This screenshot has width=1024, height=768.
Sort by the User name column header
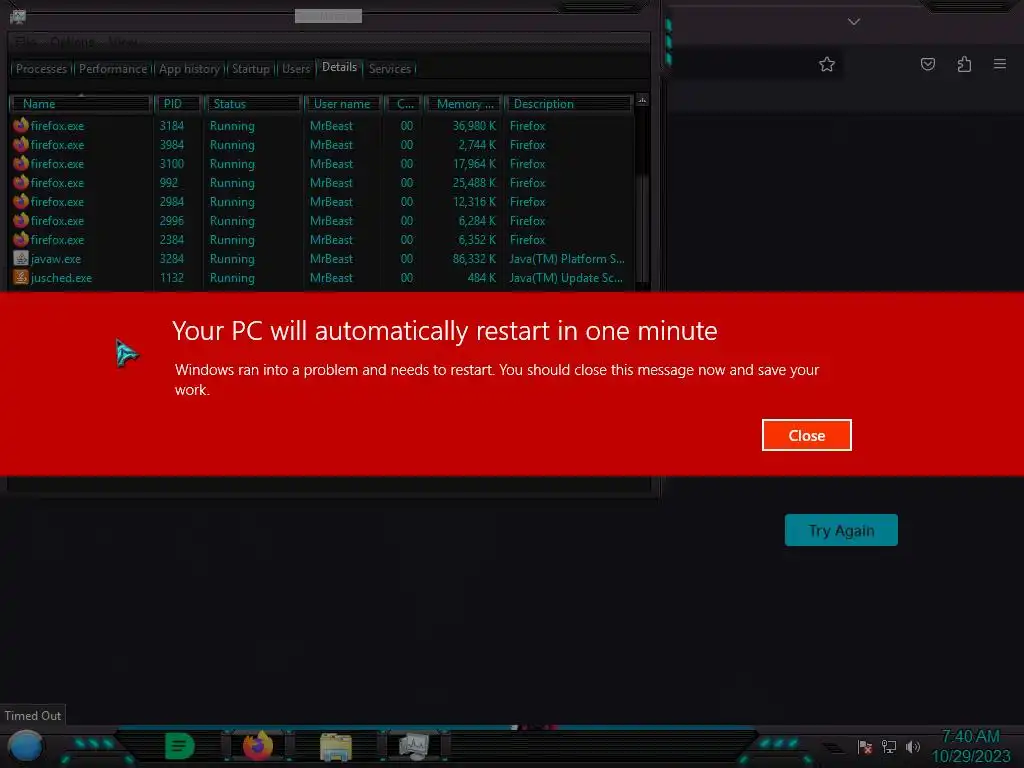point(342,104)
